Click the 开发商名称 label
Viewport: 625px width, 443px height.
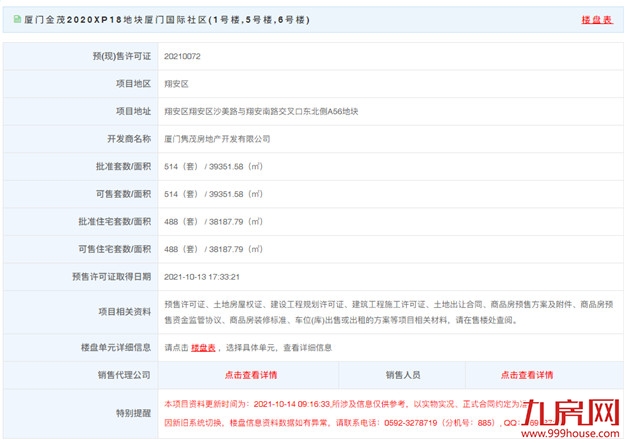tap(129, 139)
